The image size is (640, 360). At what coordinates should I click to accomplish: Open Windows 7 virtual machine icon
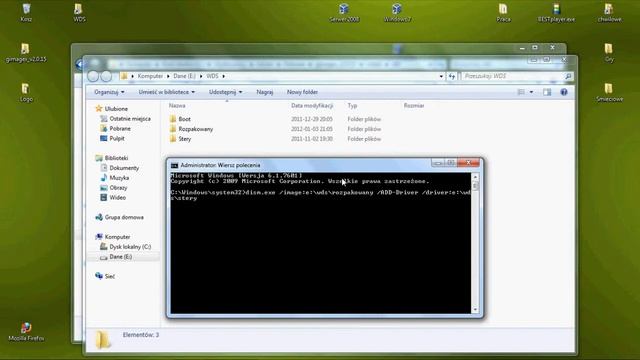coord(397,12)
